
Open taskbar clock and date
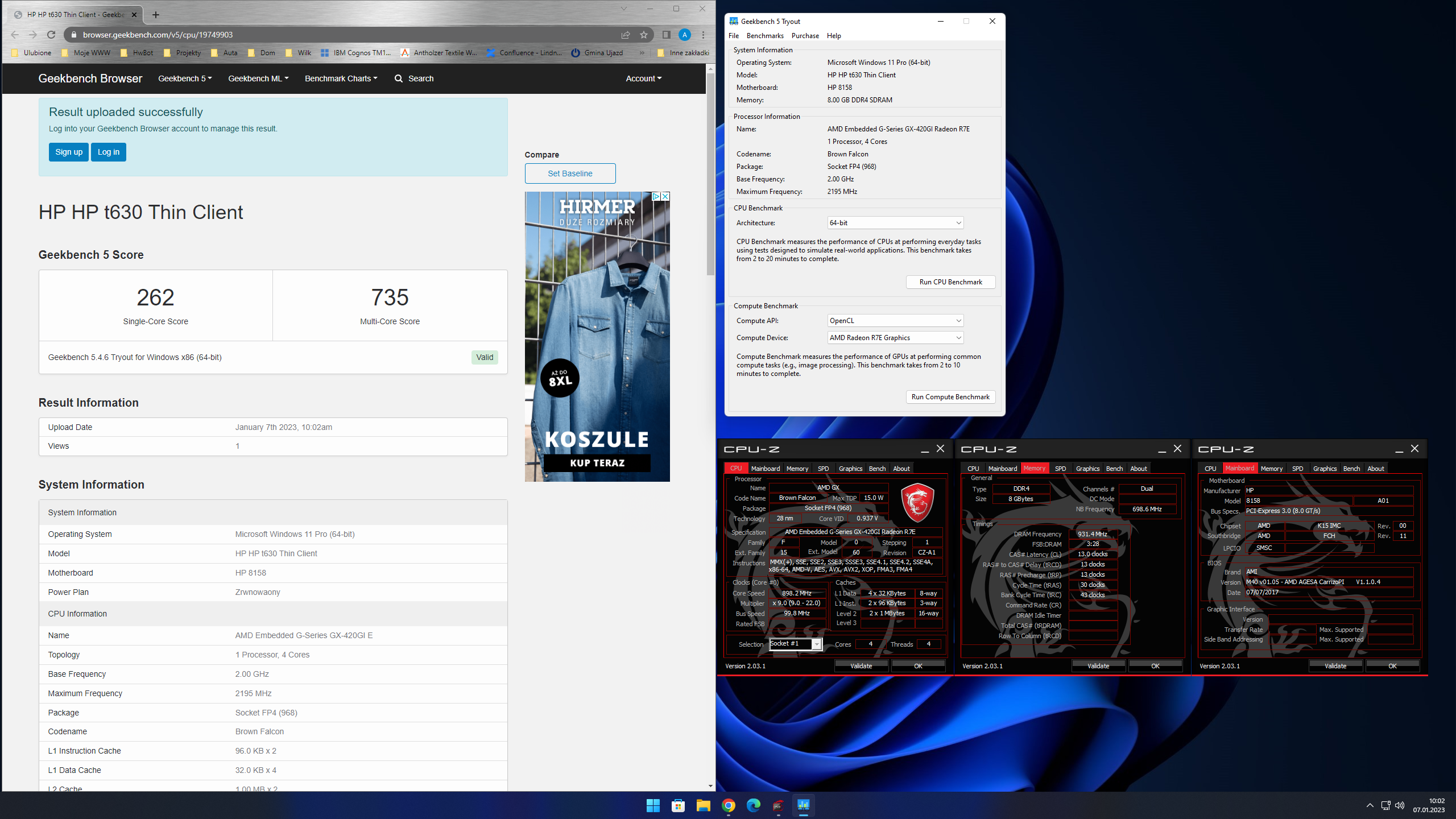1429,805
